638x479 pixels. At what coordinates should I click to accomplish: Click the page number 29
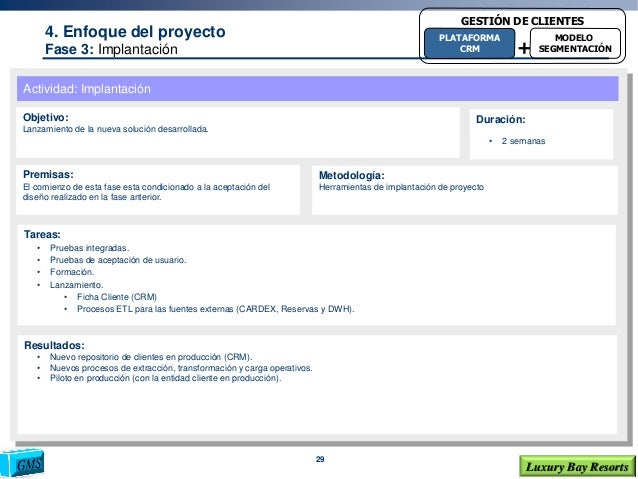click(320, 459)
